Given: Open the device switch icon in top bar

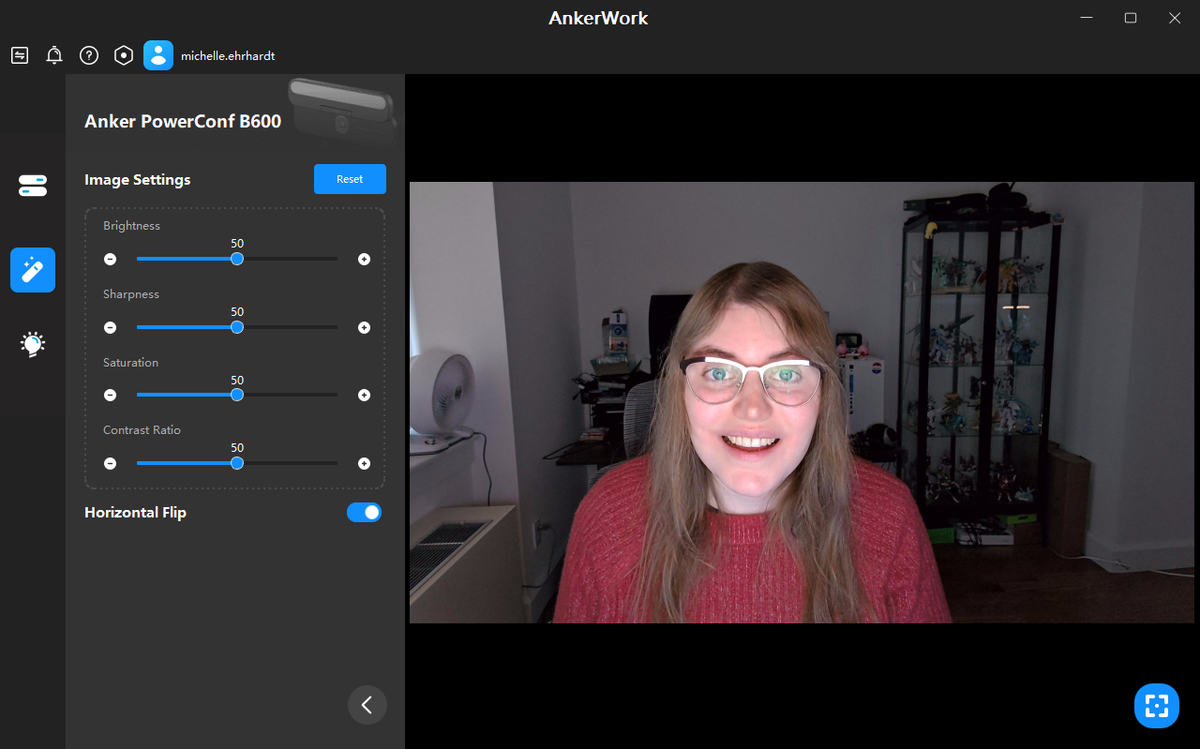Looking at the screenshot, I should [20, 56].
